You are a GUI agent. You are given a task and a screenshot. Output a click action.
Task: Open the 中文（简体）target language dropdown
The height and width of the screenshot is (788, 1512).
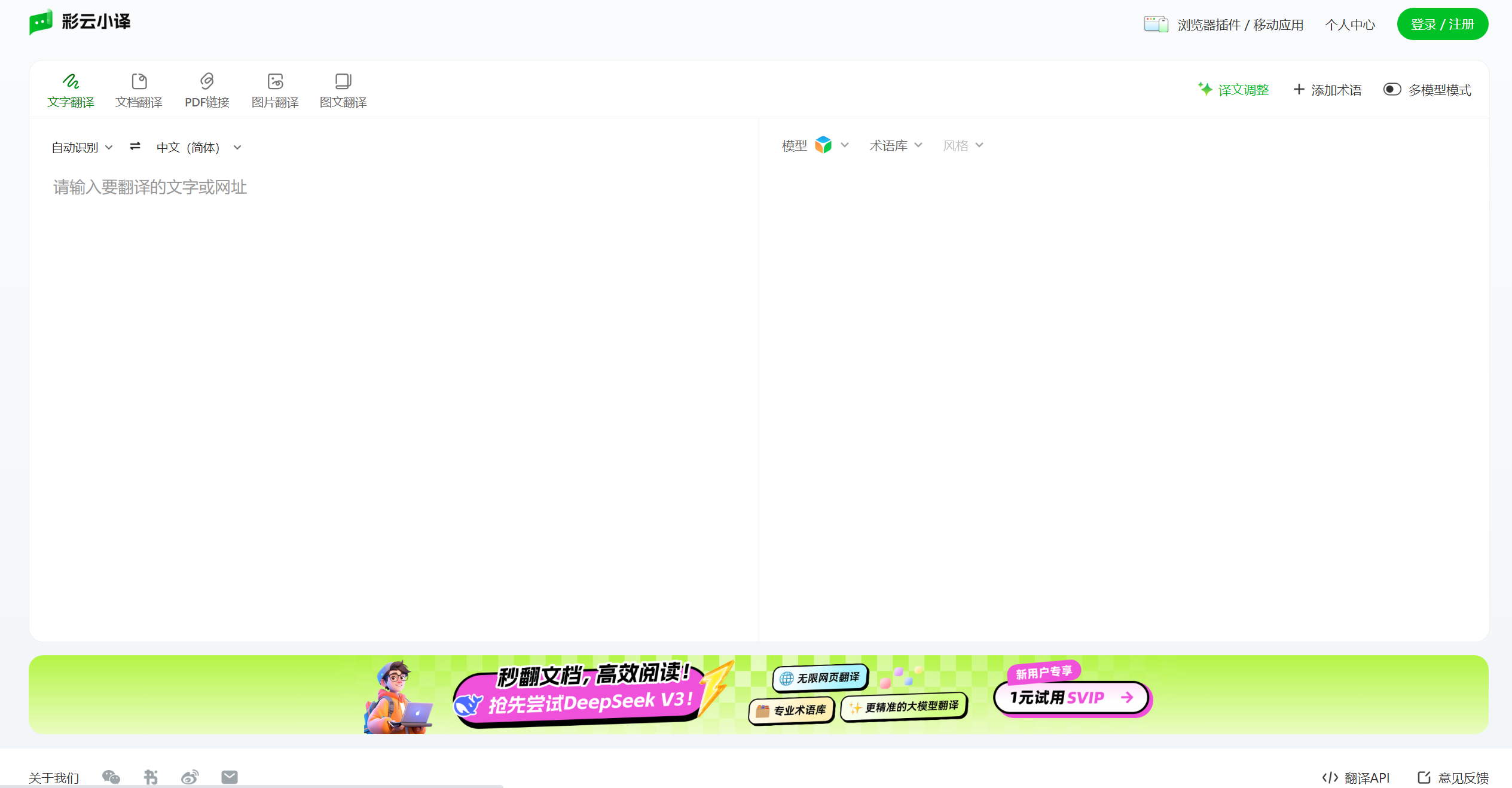198,147
